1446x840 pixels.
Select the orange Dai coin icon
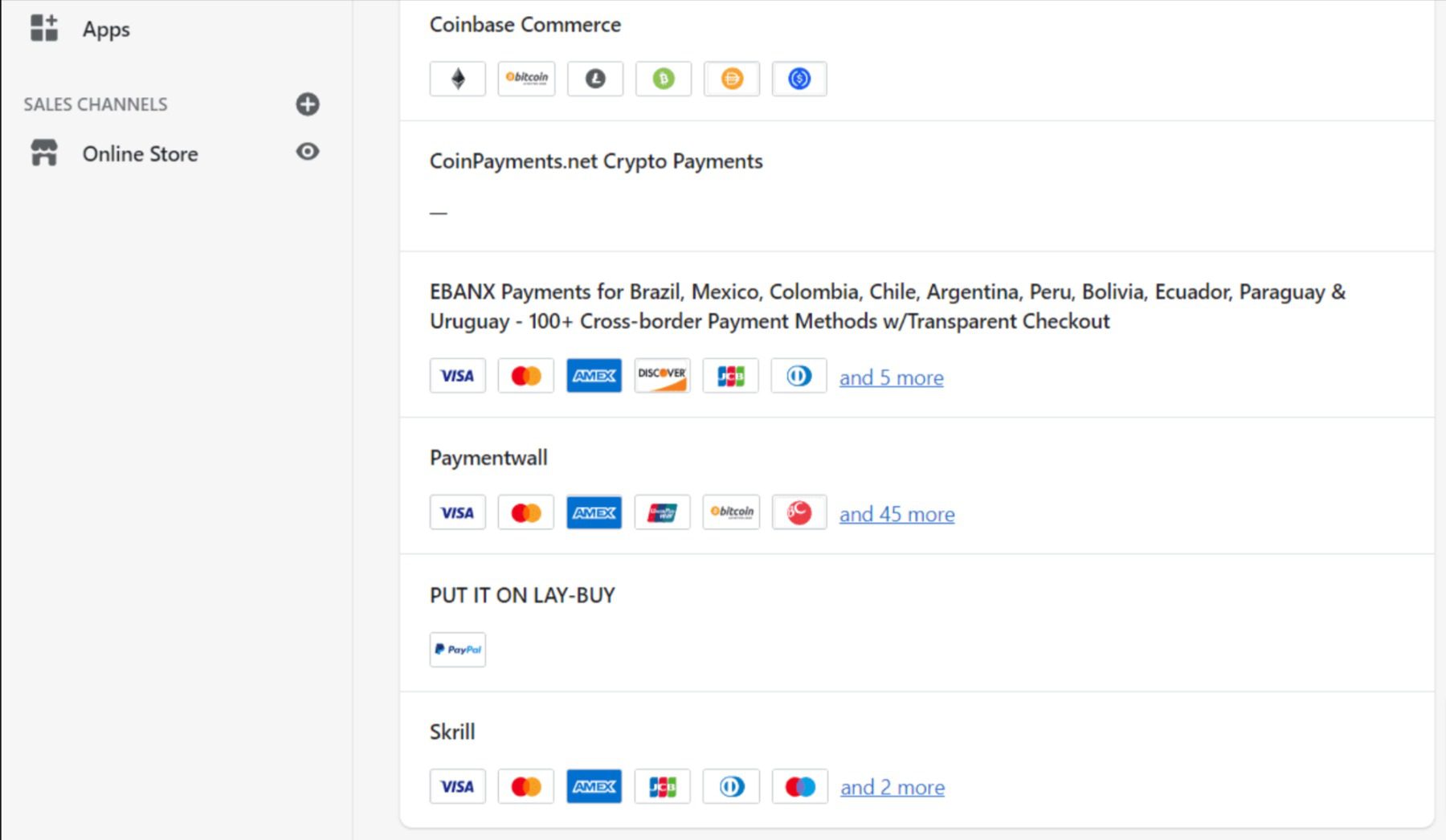click(x=732, y=78)
